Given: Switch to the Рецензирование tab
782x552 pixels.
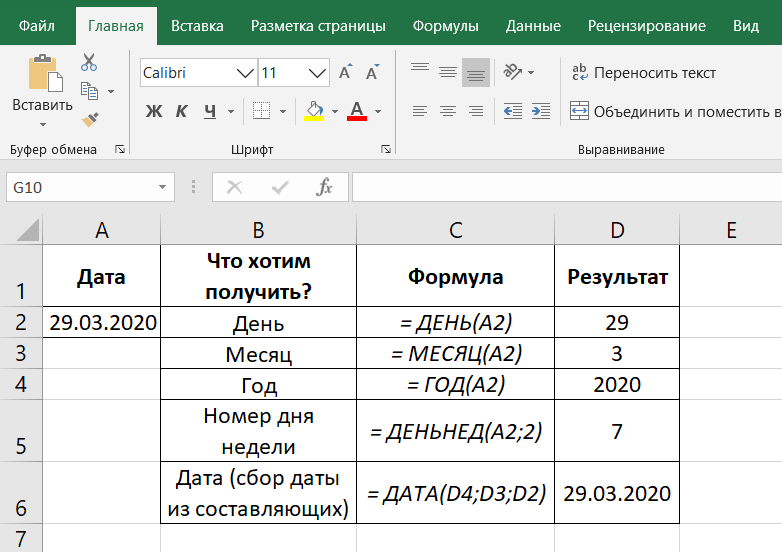Looking at the screenshot, I should click(x=647, y=26).
